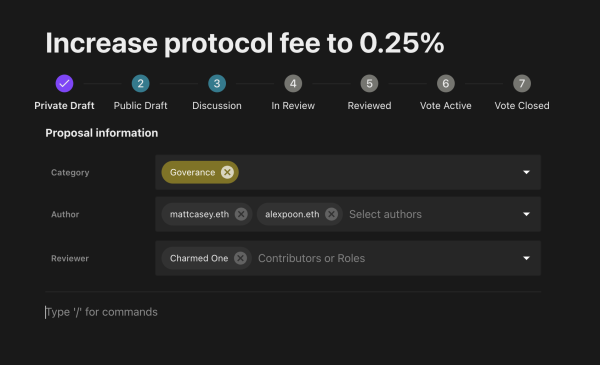Click the Private Draft checkmark step icon
Image resolution: width=600 pixels, height=365 pixels.
pos(64,83)
